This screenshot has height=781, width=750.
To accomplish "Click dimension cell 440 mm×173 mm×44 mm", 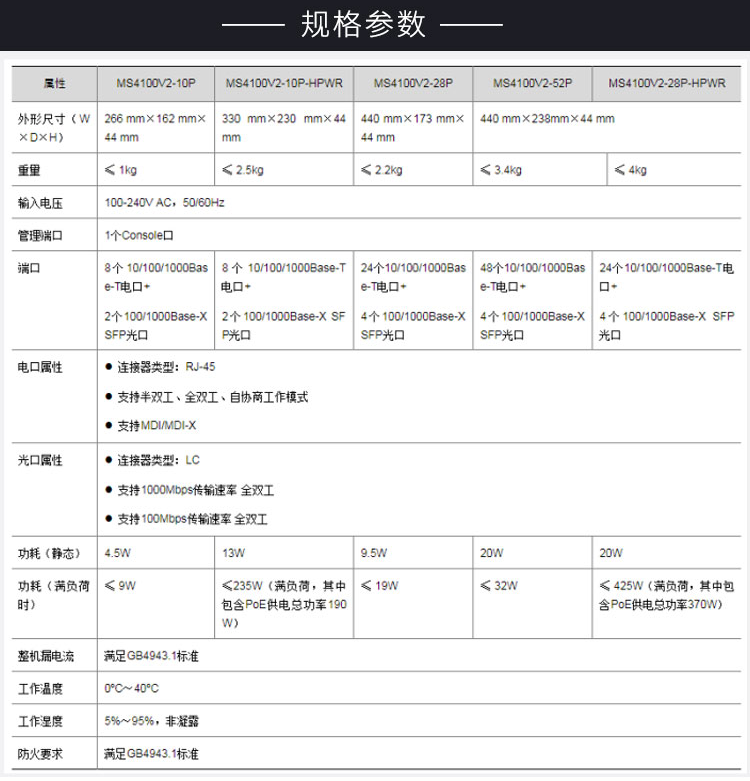I will coord(412,128).
